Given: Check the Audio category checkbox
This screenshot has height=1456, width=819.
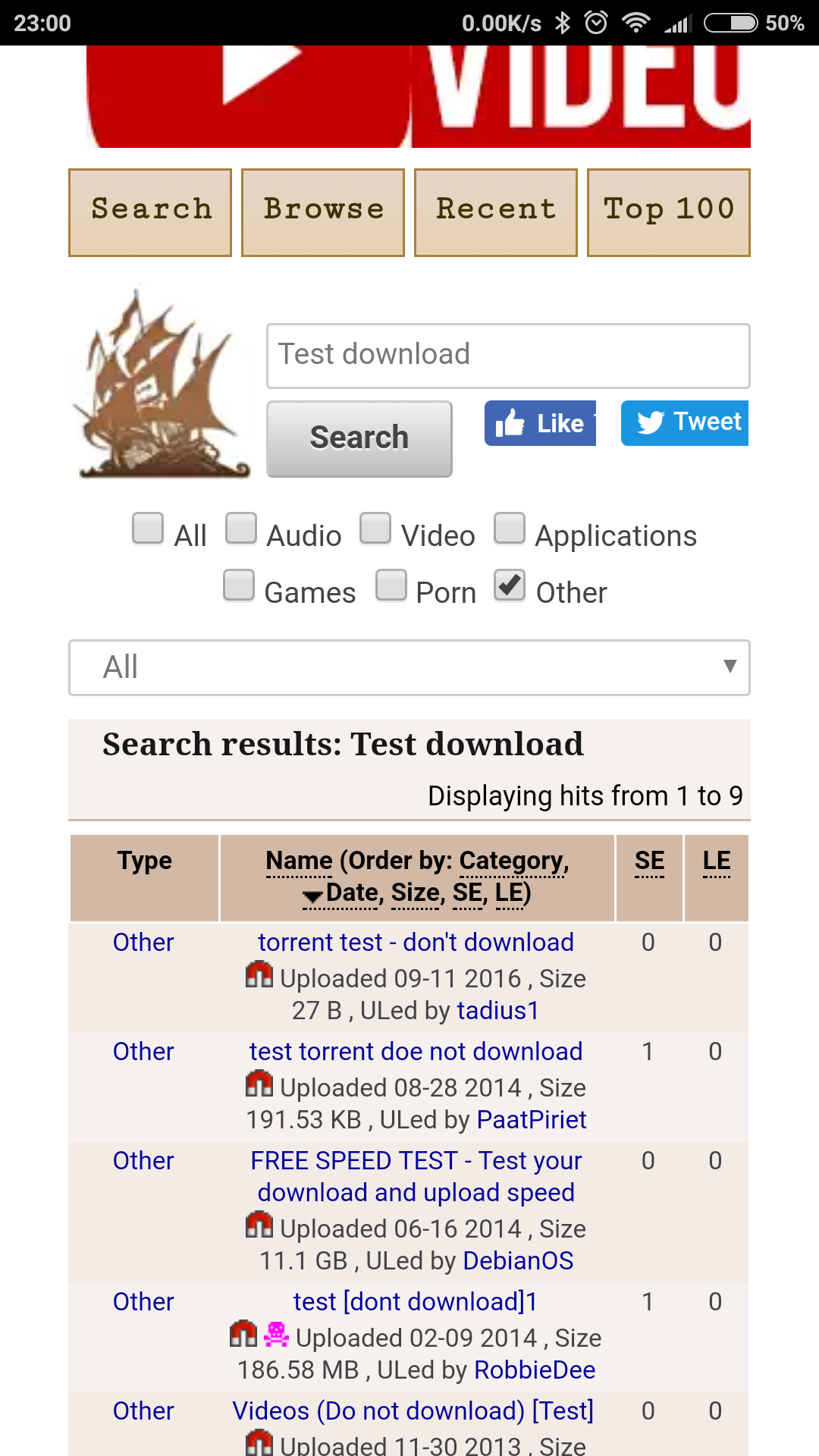Looking at the screenshot, I should pyautogui.click(x=241, y=529).
